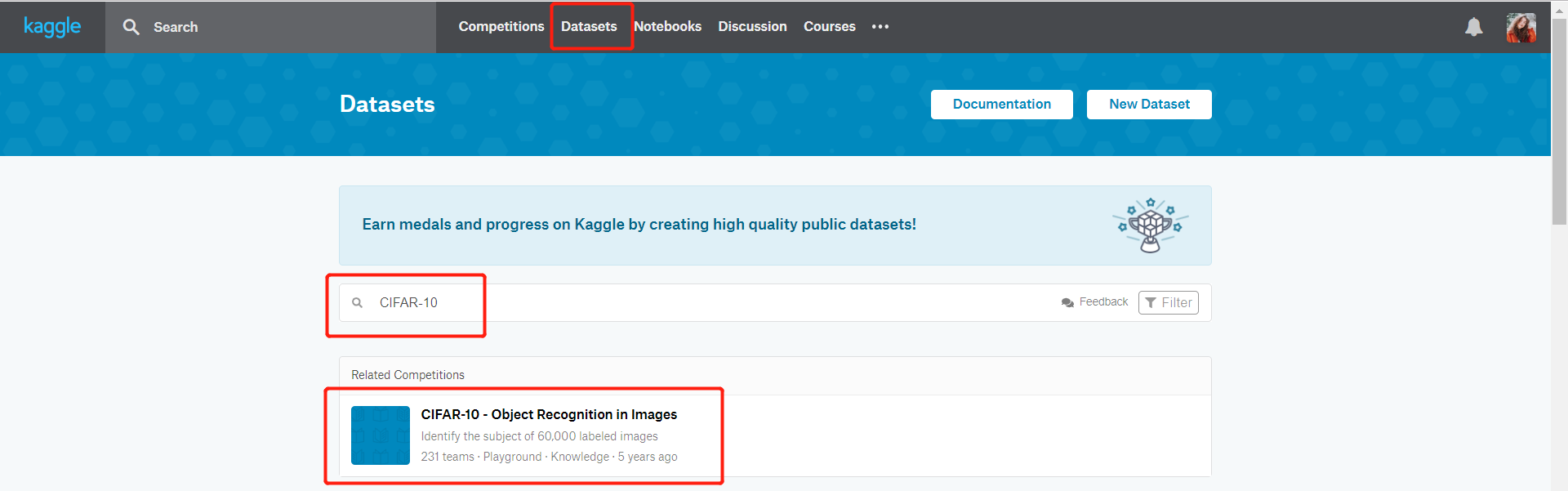Open the Competitions menu
Screen dimensions: 1568x491
tap(501, 26)
